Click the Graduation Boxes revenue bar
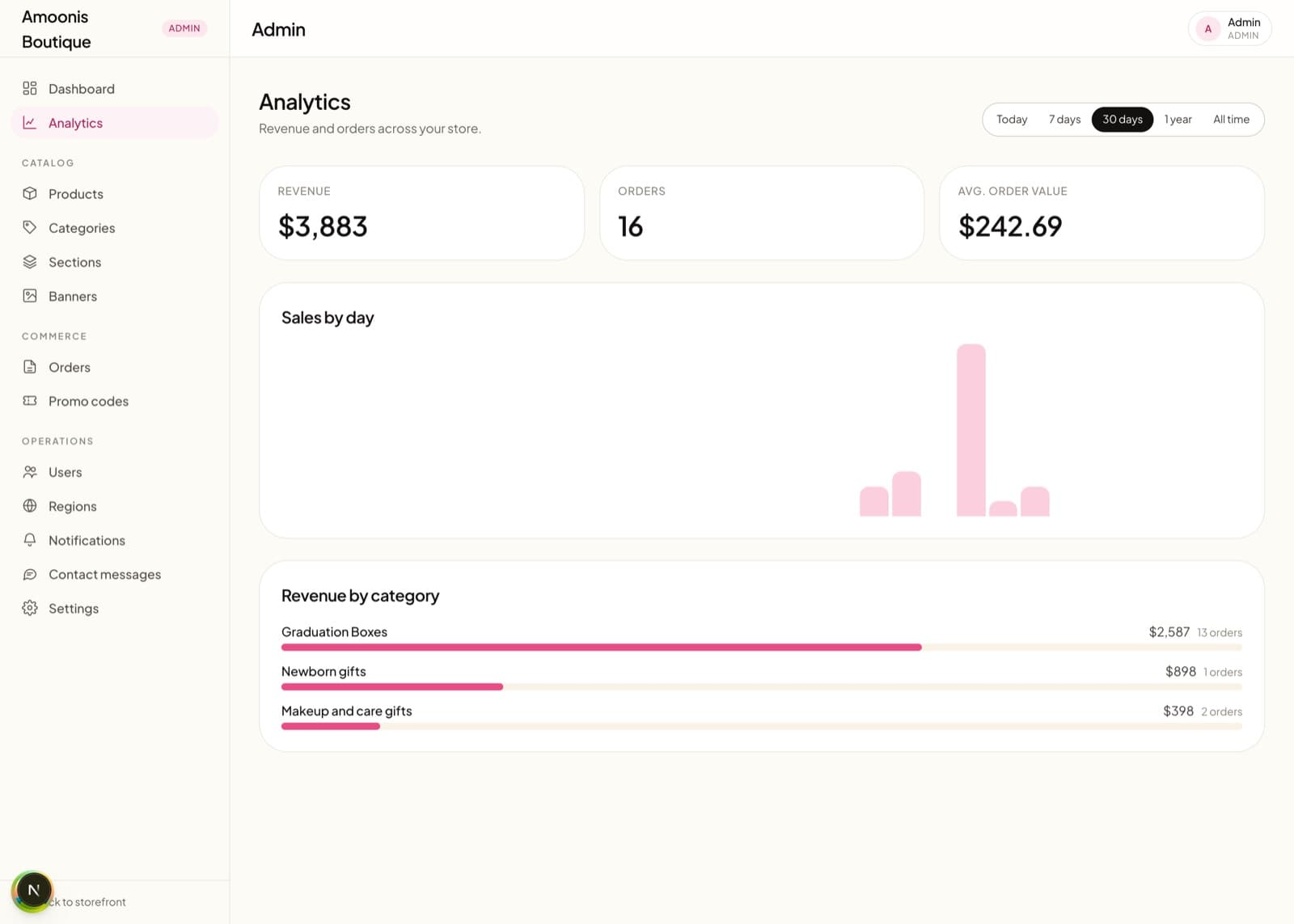Viewport: 1294px width, 924px height. (x=602, y=648)
